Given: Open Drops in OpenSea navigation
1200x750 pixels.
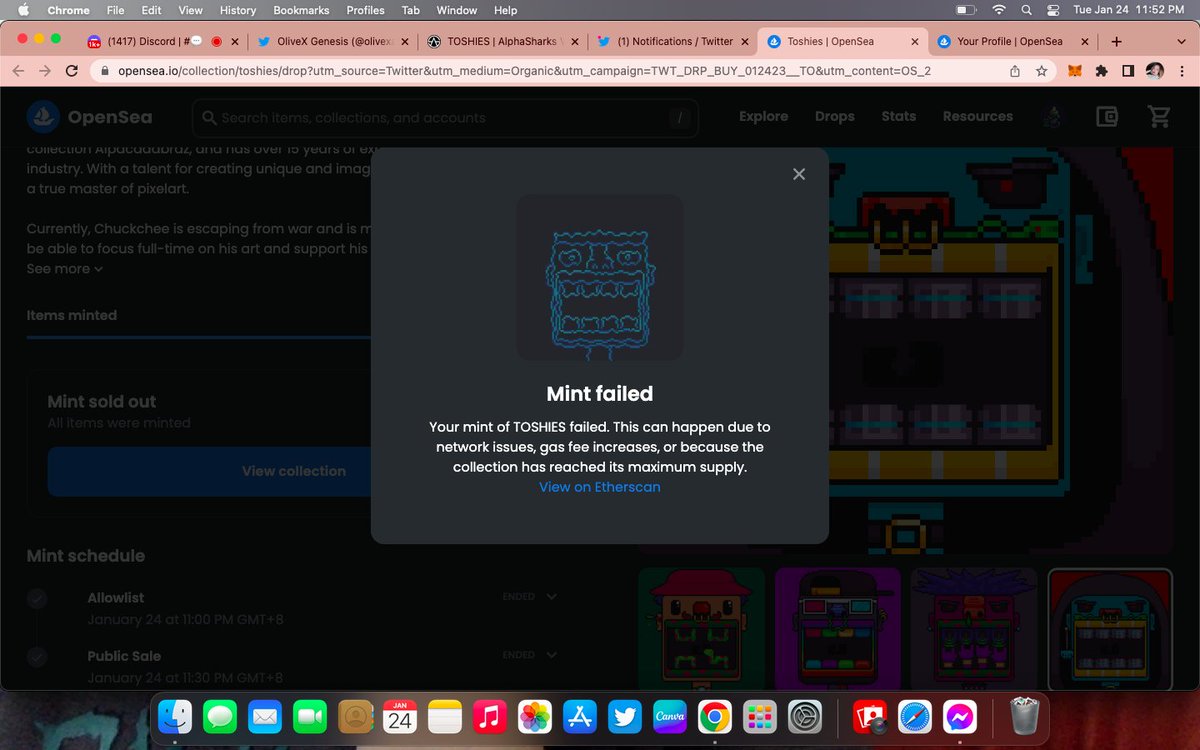Looking at the screenshot, I should coord(835,116).
